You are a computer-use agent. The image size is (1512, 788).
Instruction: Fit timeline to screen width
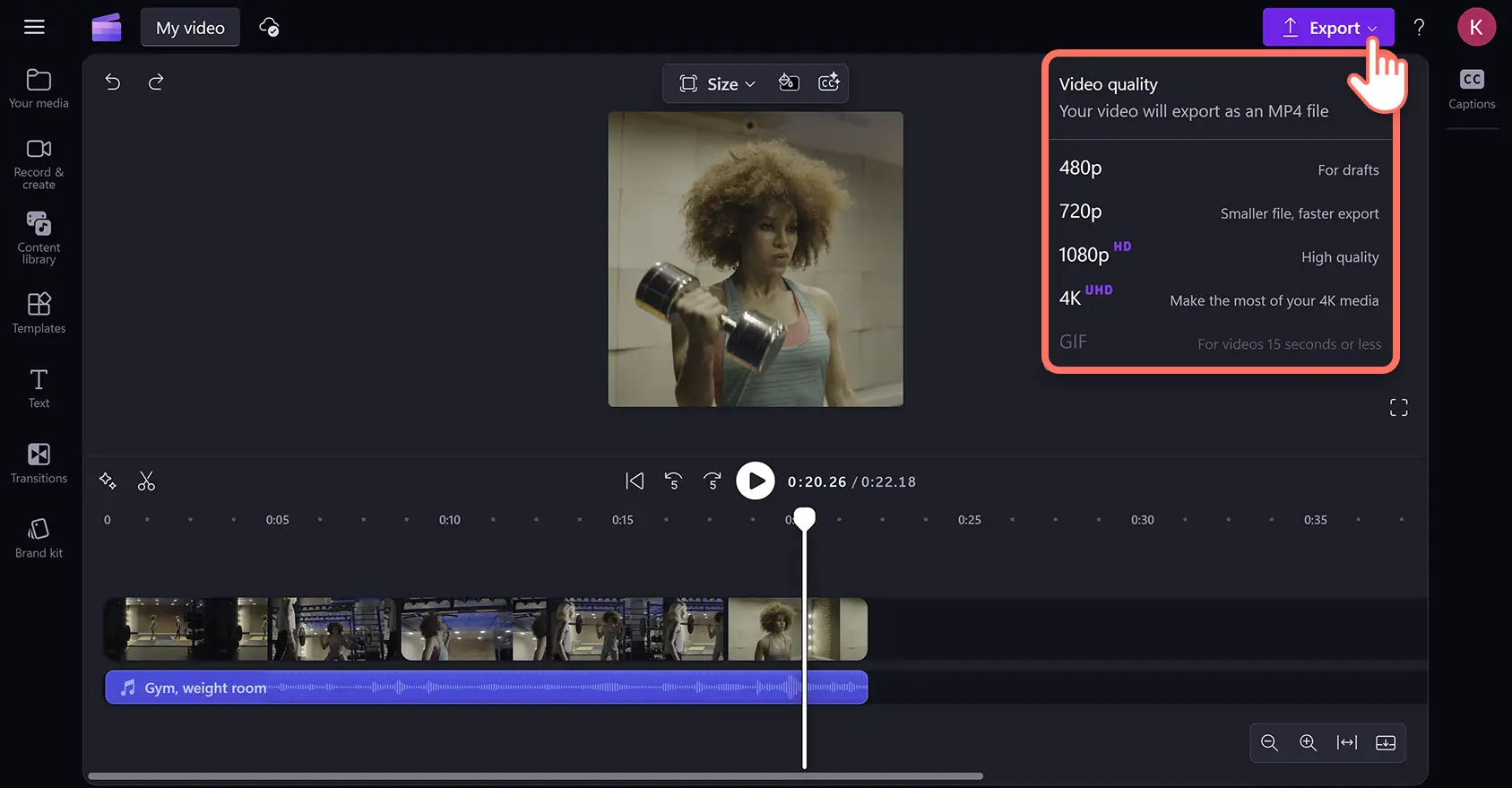click(x=1347, y=742)
